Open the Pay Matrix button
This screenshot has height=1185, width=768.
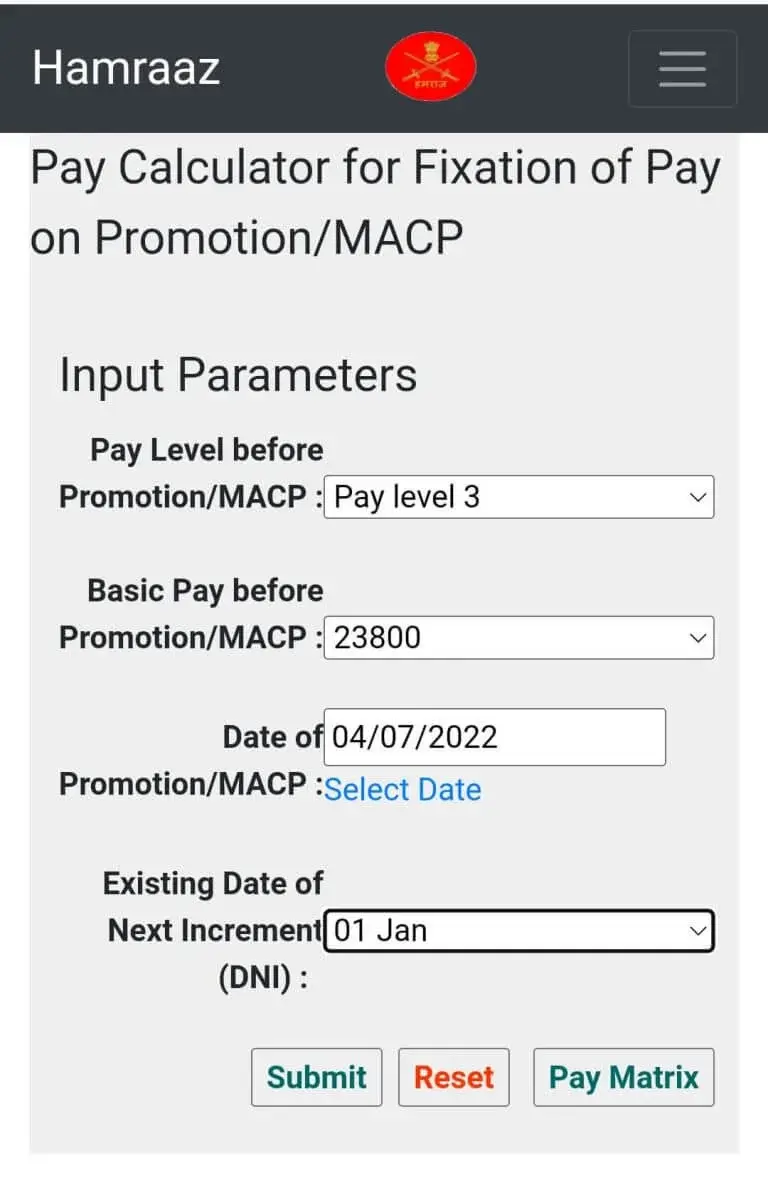tap(624, 1077)
